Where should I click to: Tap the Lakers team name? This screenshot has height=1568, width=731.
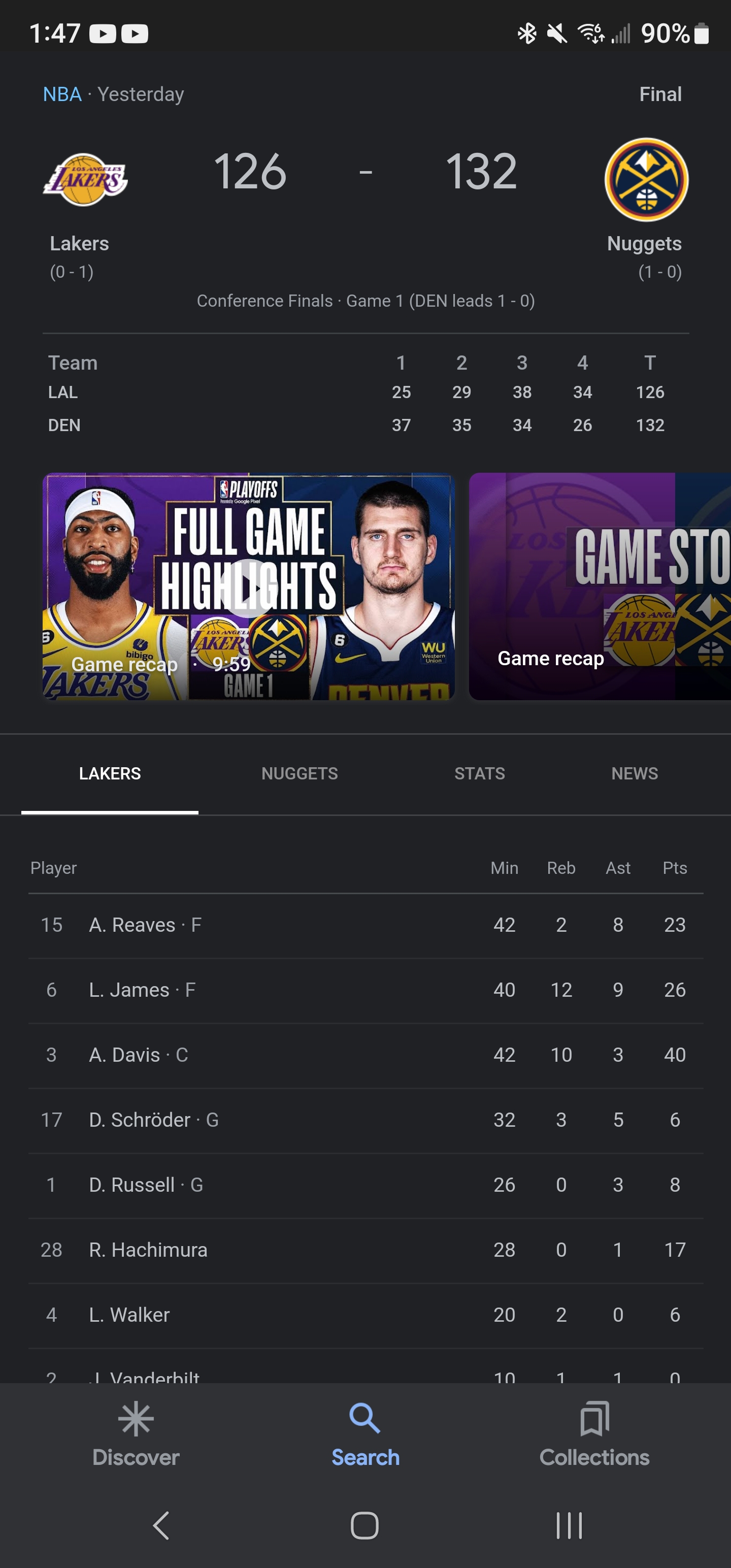(x=79, y=244)
